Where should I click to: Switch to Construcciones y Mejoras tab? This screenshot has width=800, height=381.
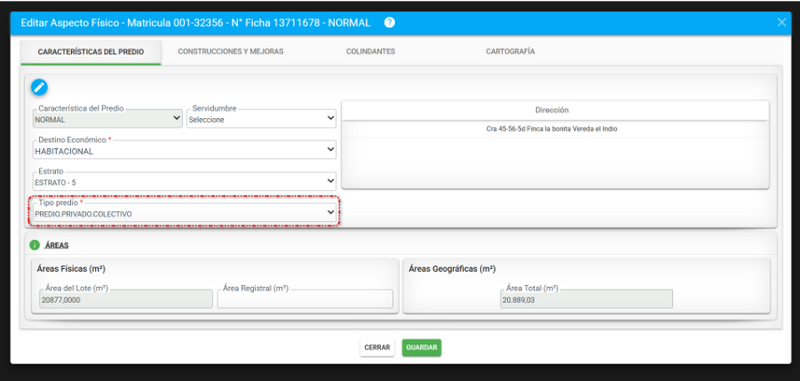tap(231, 52)
